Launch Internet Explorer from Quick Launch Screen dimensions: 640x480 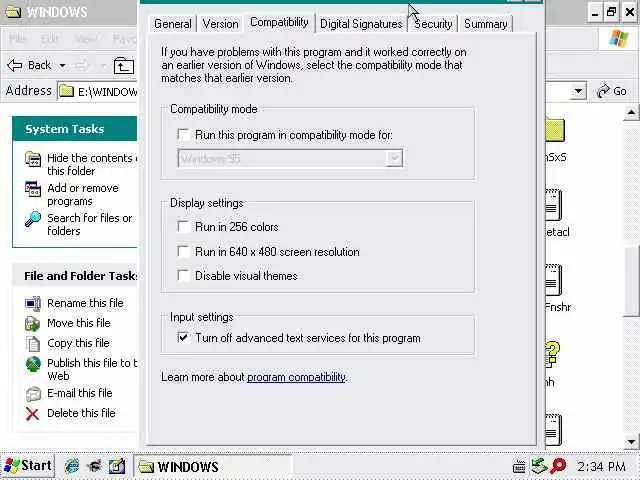coord(72,466)
